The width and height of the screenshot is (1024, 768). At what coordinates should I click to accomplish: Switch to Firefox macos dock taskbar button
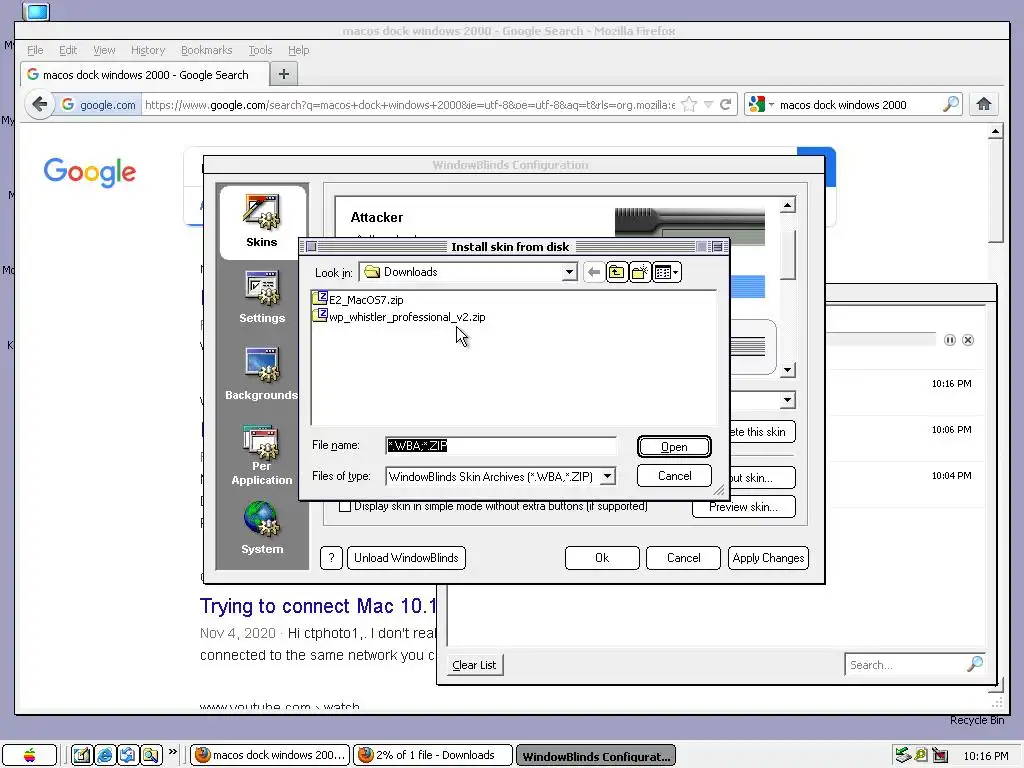click(x=270, y=756)
